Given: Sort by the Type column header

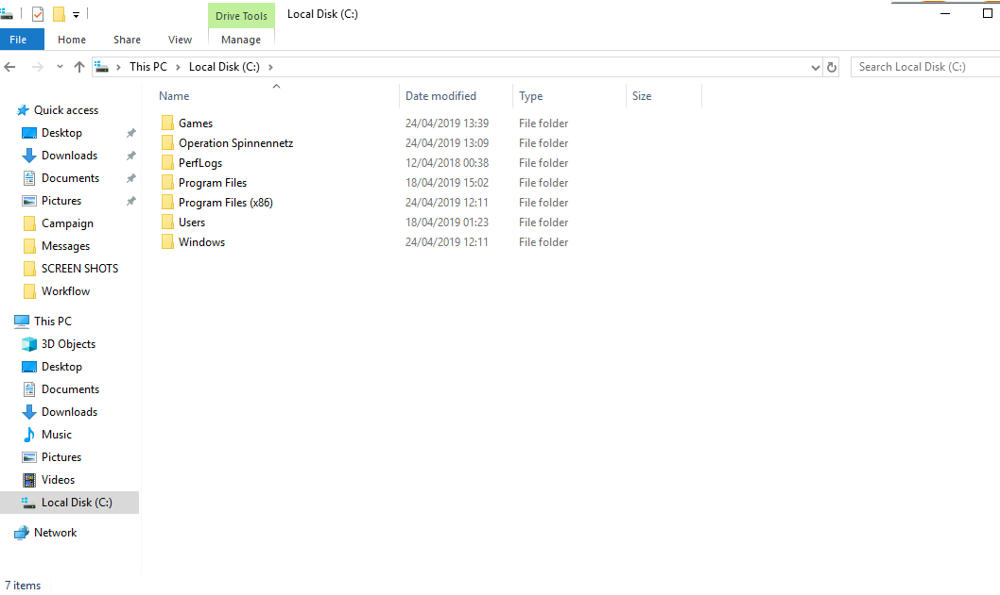Looking at the screenshot, I should pyautogui.click(x=531, y=96).
